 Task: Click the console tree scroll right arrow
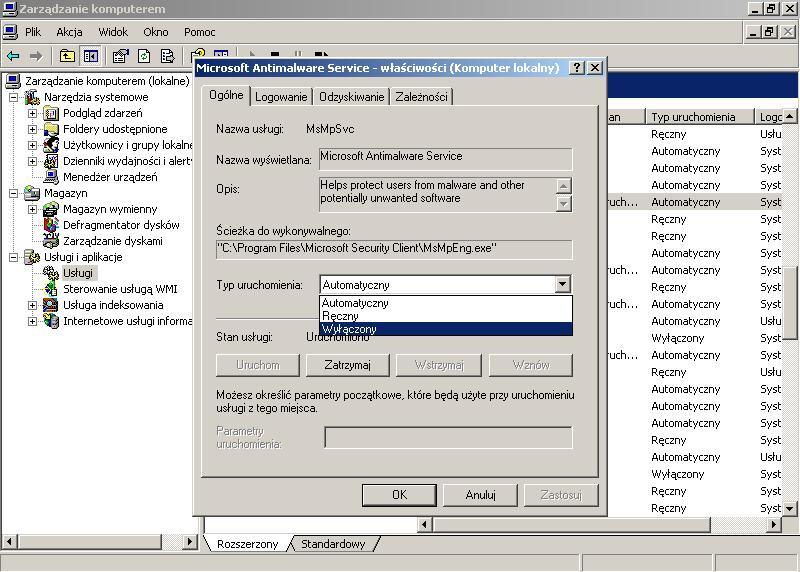pos(190,541)
